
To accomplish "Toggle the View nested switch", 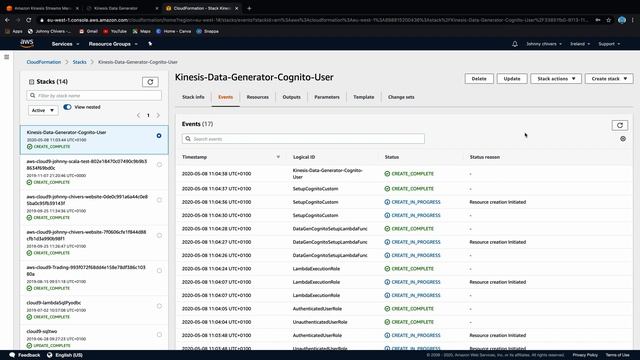I will [x=67, y=107].
